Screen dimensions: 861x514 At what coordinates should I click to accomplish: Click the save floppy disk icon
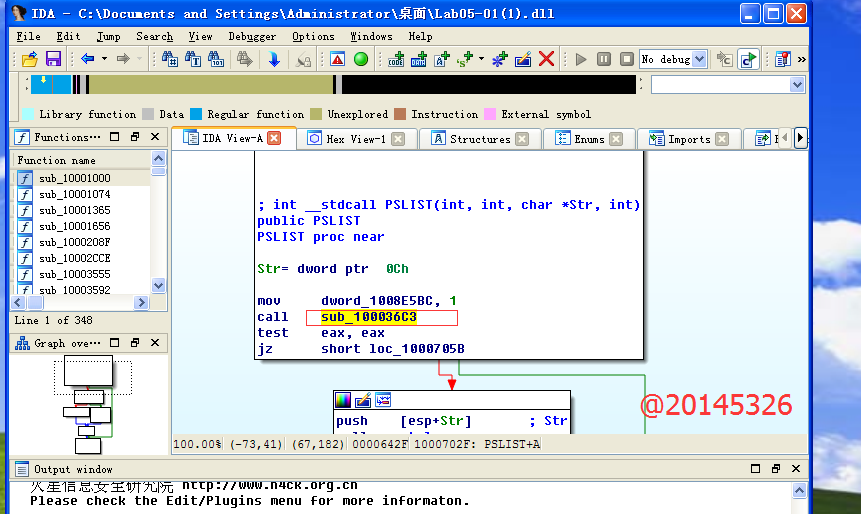(53, 60)
